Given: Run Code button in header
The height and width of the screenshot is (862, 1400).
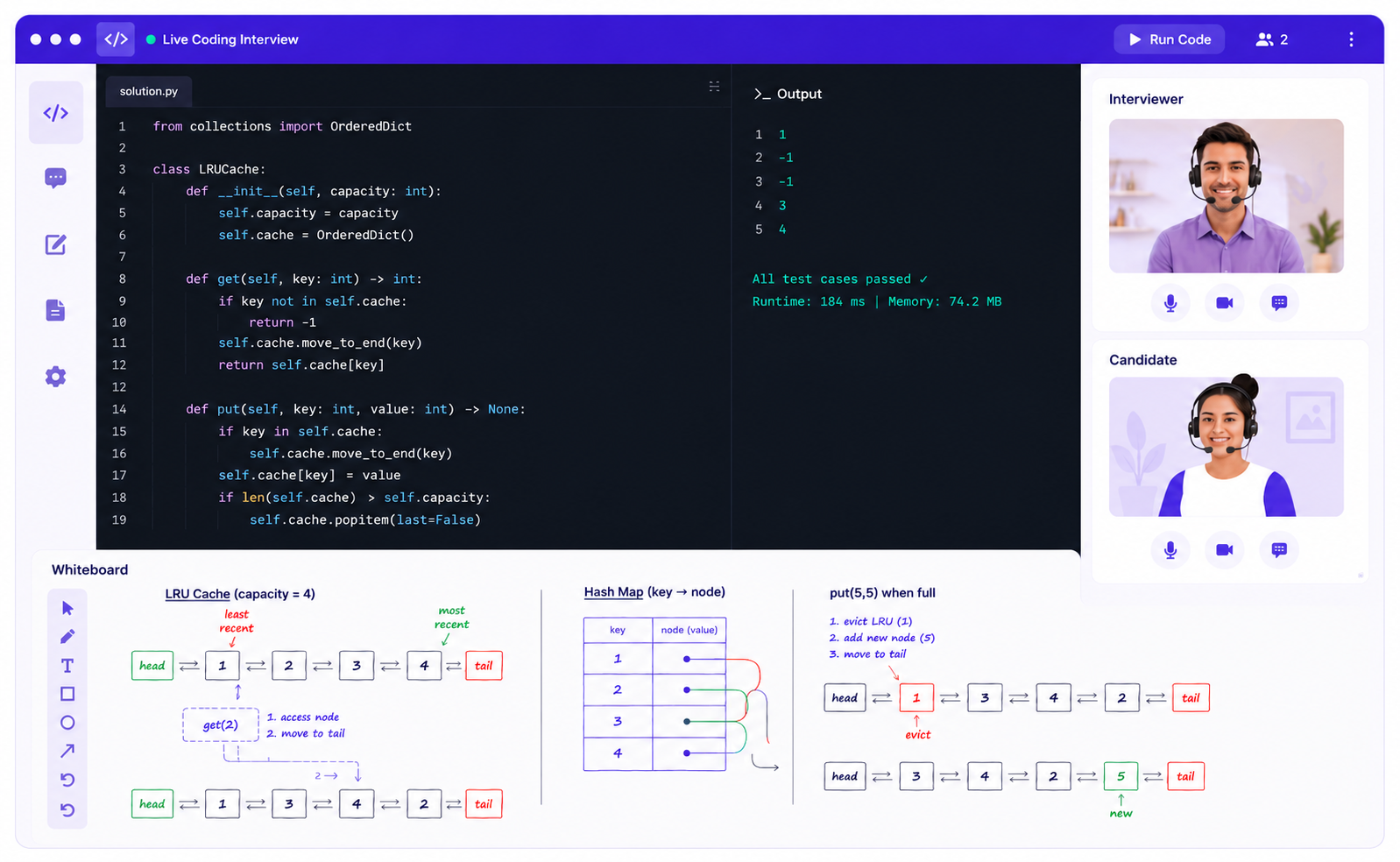Looking at the screenshot, I should pyautogui.click(x=1170, y=39).
